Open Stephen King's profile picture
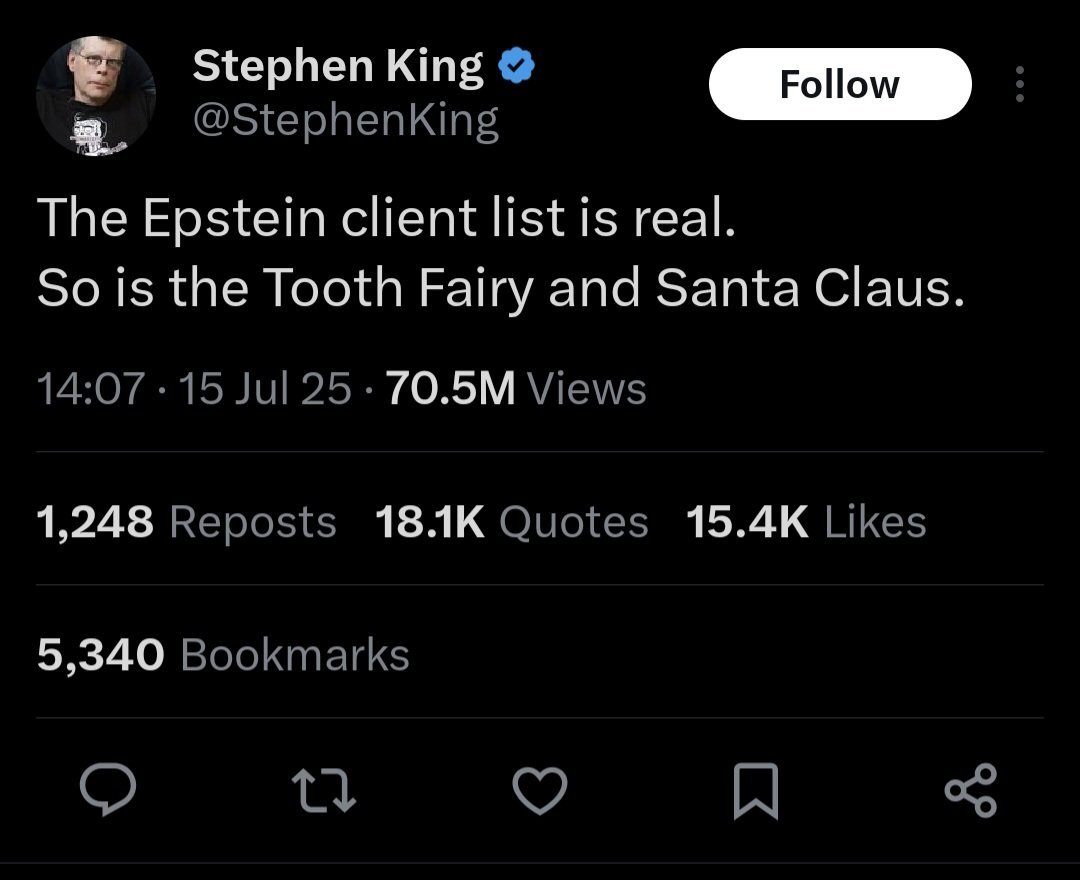Viewport: 1080px width, 880px height. (x=96, y=95)
